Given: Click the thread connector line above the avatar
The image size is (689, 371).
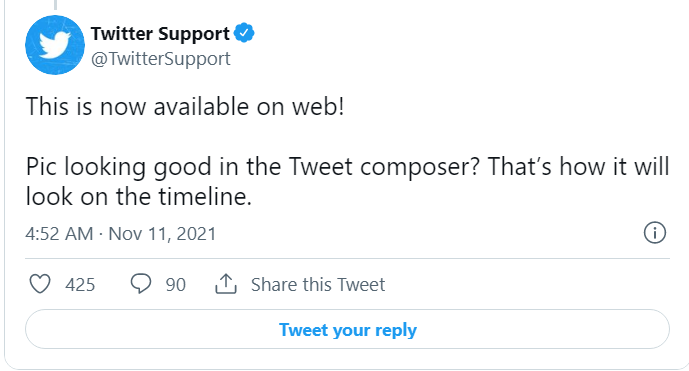Looking at the screenshot, I should [x=55, y=5].
